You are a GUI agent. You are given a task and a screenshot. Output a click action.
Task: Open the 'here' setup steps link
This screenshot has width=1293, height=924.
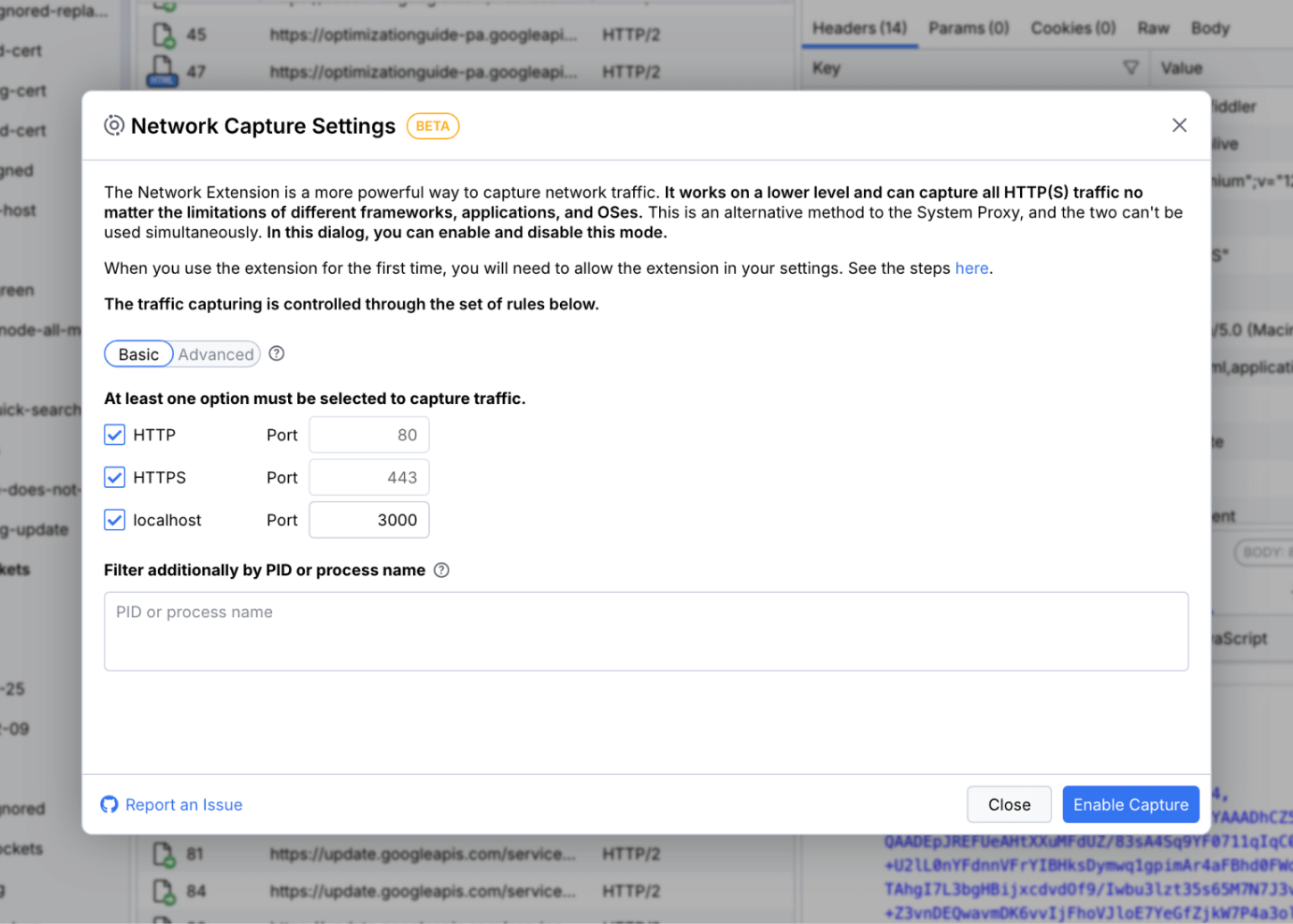971,268
